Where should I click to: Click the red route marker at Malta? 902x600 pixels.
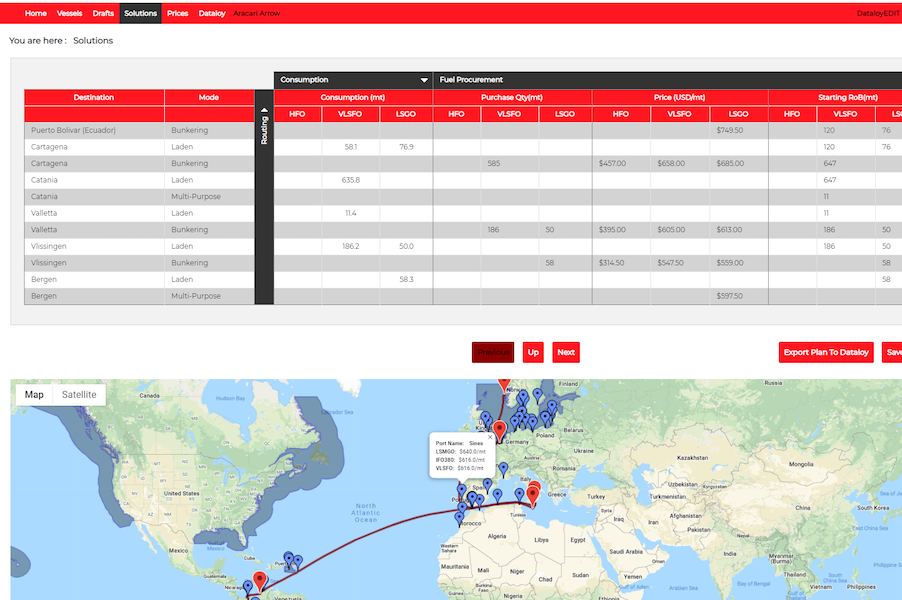[x=533, y=494]
